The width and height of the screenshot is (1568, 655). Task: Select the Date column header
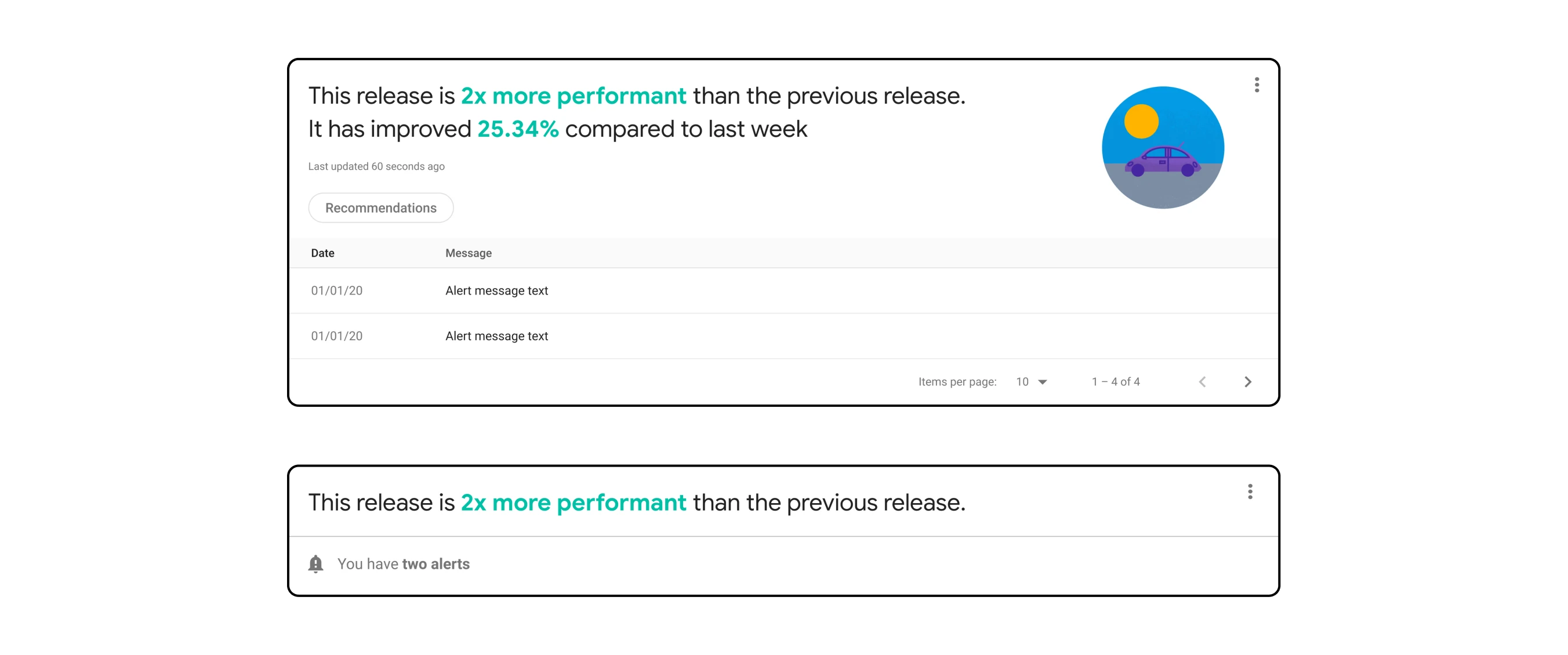click(x=322, y=252)
